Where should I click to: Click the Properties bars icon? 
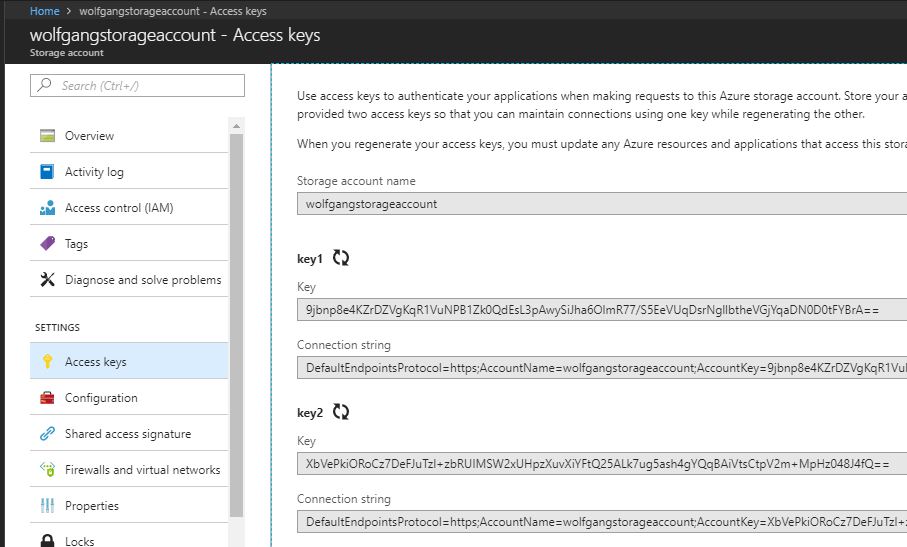tap(47, 506)
